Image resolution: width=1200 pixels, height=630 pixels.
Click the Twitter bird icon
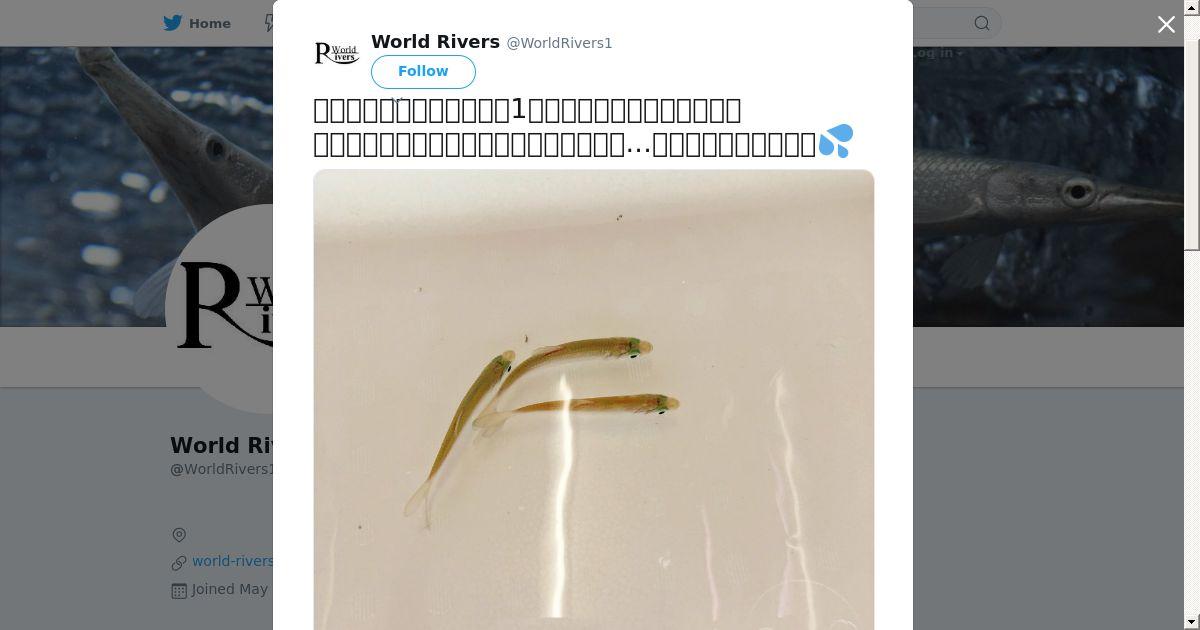coord(173,23)
